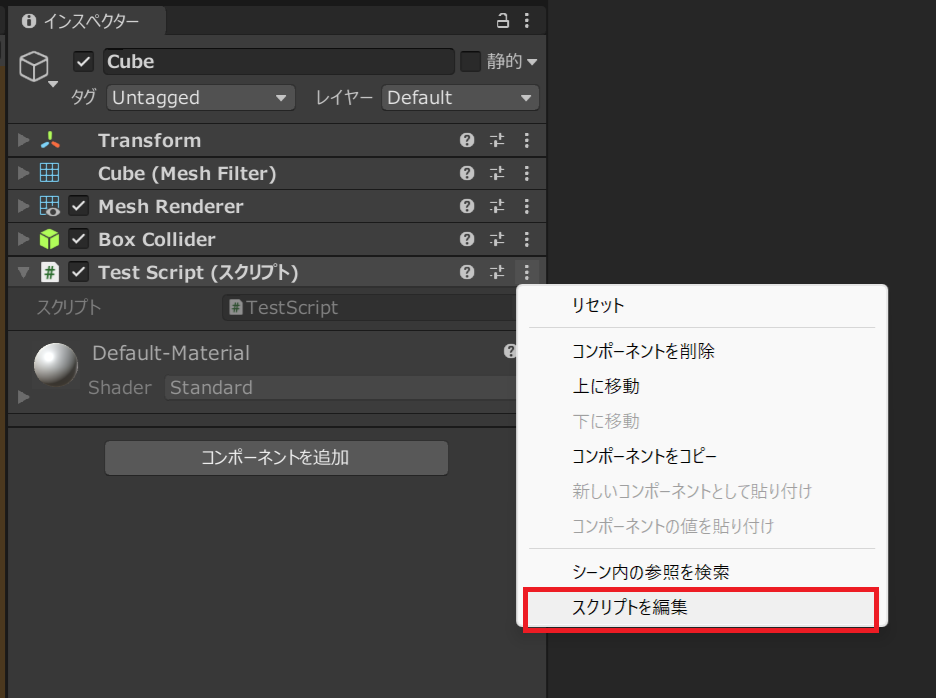This screenshot has height=698, width=936.
Task: Disable the Box Collider checkbox
Action: point(79,239)
